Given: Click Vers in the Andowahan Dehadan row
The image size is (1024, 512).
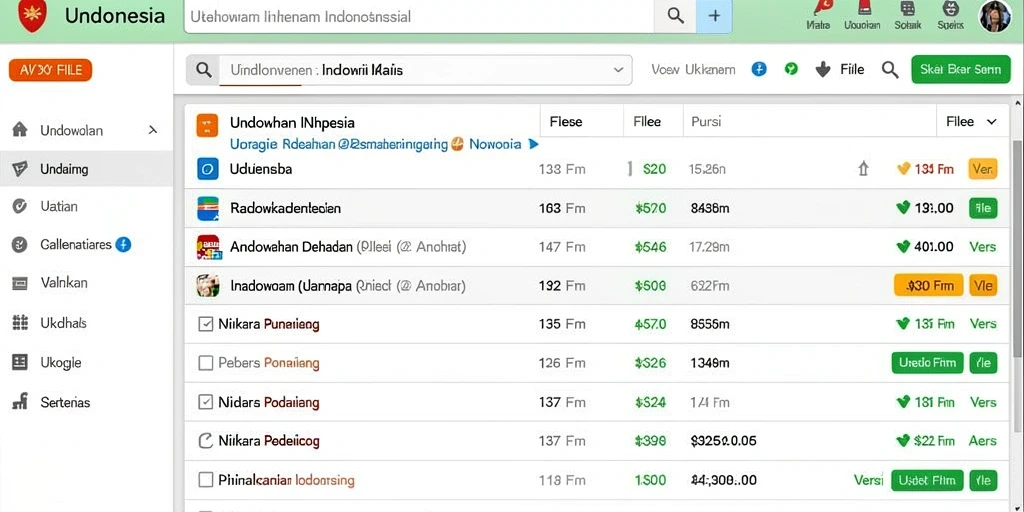Looking at the screenshot, I should 983,247.
